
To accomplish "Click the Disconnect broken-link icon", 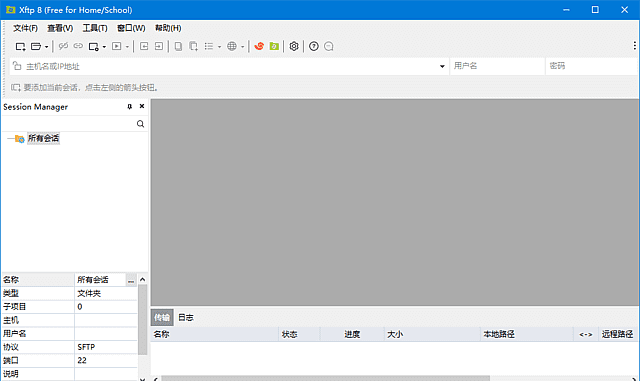I will pyautogui.click(x=63, y=46).
